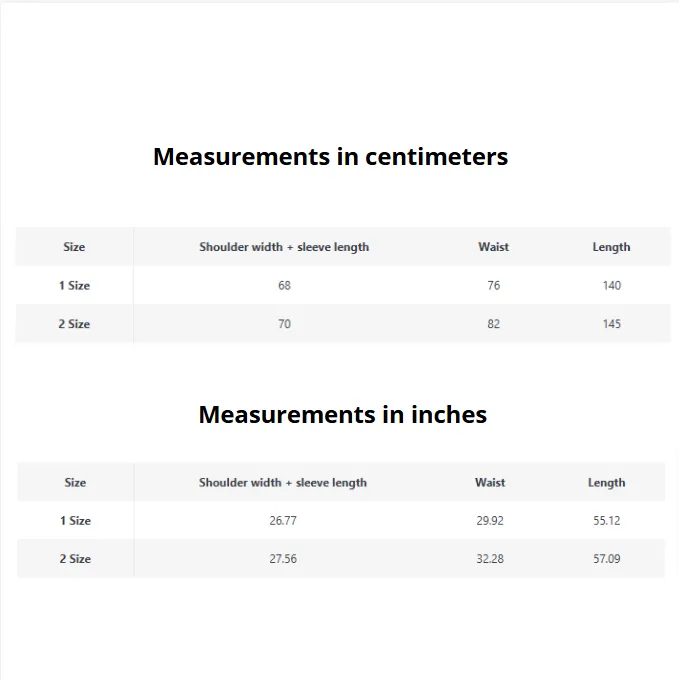Select the '2 Size' row label in centimeters
This screenshot has height=680, width=679.
click(x=74, y=324)
